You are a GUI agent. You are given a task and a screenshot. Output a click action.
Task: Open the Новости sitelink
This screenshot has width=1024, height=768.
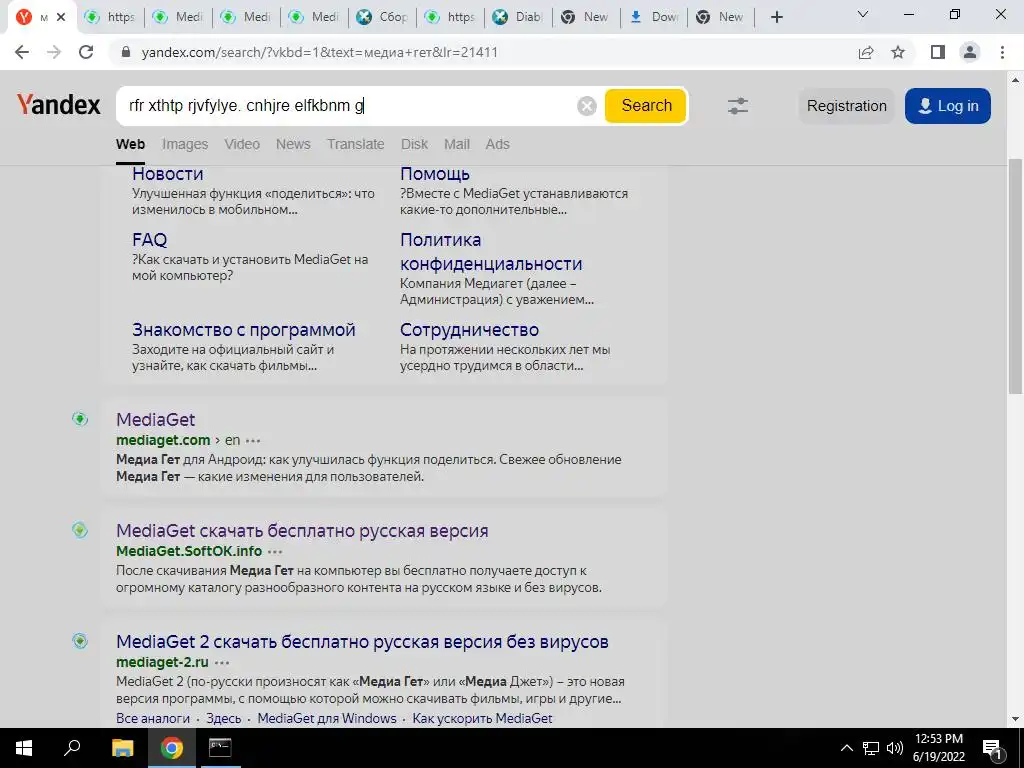(x=168, y=174)
